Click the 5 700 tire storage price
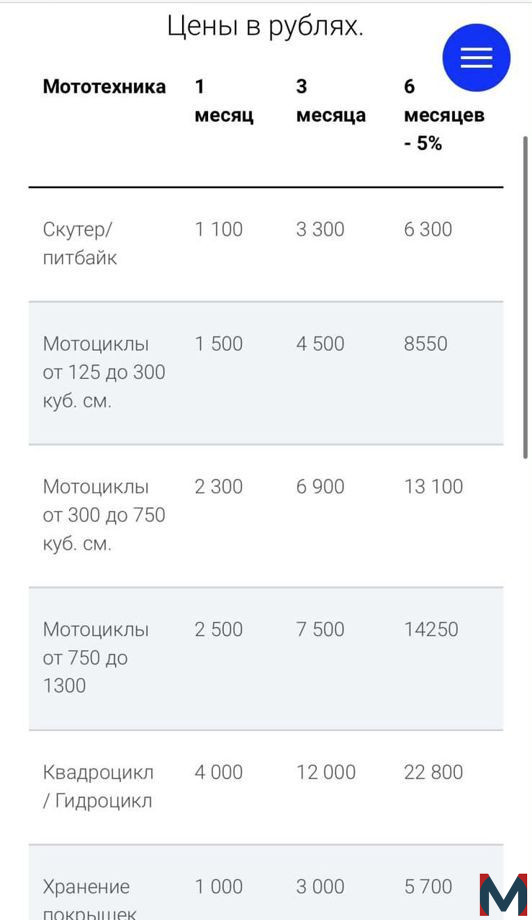This screenshot has width=532, height=920. coord(428,887)
